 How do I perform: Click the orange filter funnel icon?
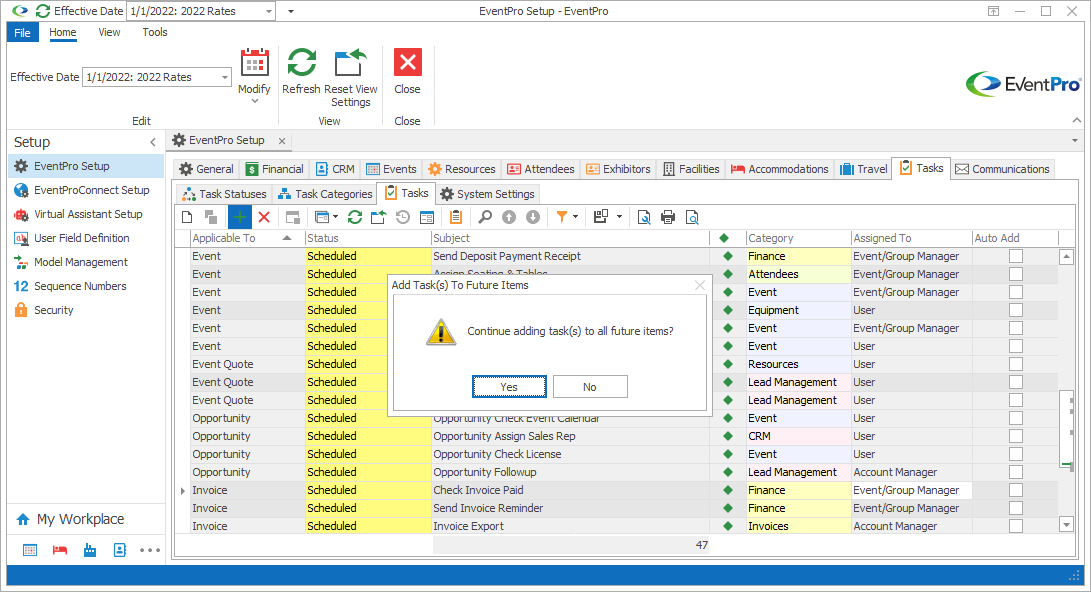(x=562, y=217)
